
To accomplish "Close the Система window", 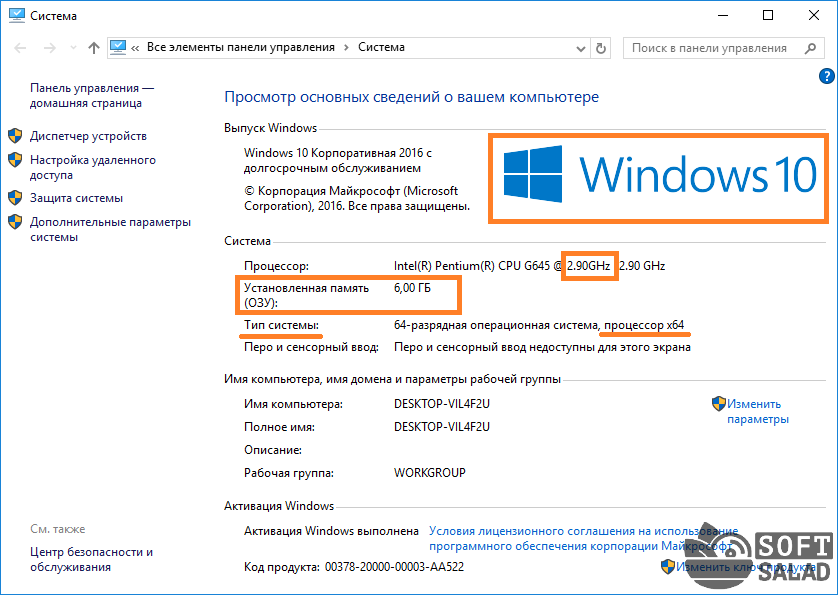I will pos(814,15).
